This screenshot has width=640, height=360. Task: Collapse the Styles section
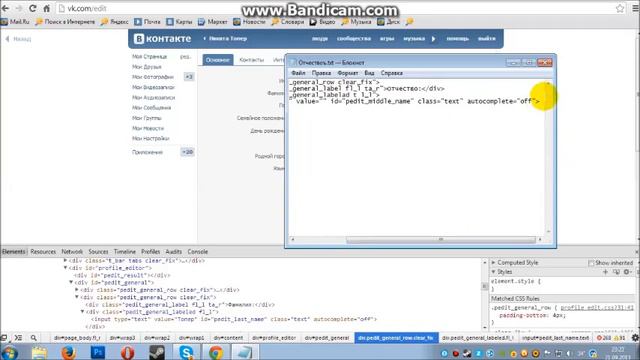[x=493, y=272]
